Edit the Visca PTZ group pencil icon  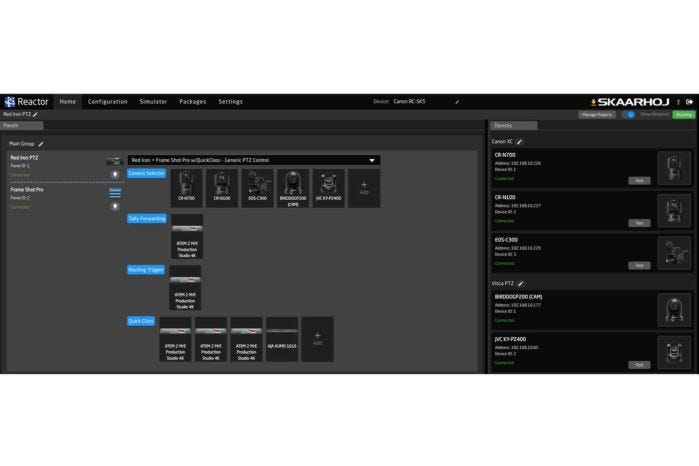(x=521, y=284)
